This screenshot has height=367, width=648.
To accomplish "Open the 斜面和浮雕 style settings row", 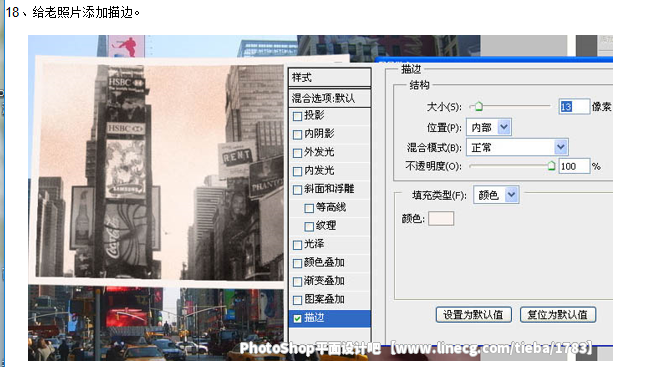I will (329, 189).
